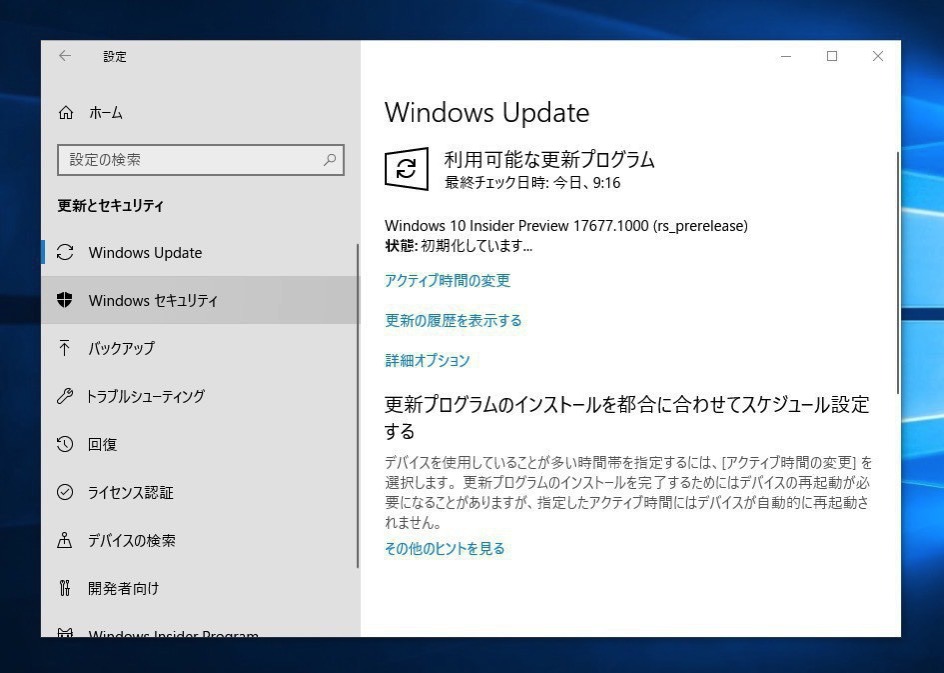
Task: Click the ライセンス認証 checkmark circle icon
Action: [64, 492]
